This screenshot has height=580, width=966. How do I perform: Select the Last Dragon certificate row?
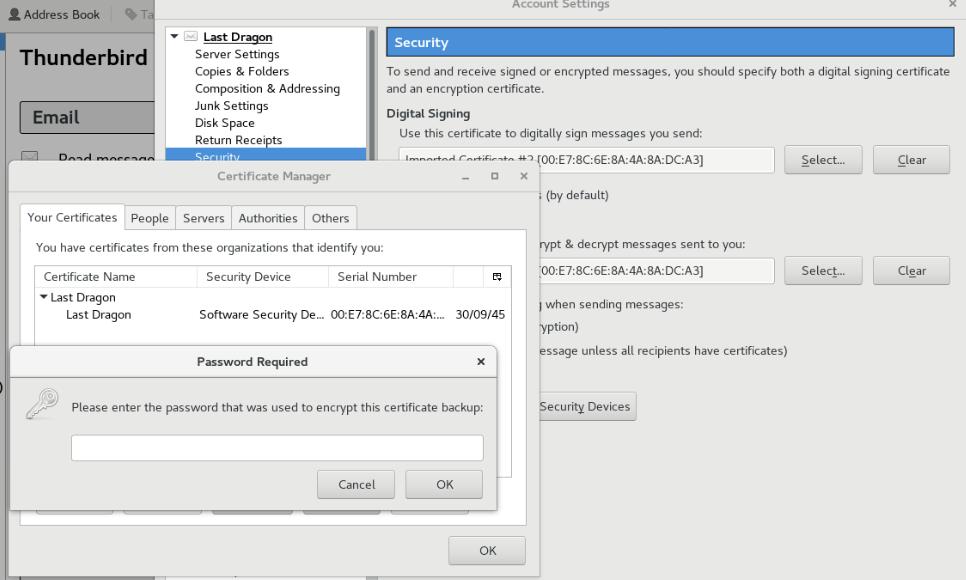(x=98, y=315)
